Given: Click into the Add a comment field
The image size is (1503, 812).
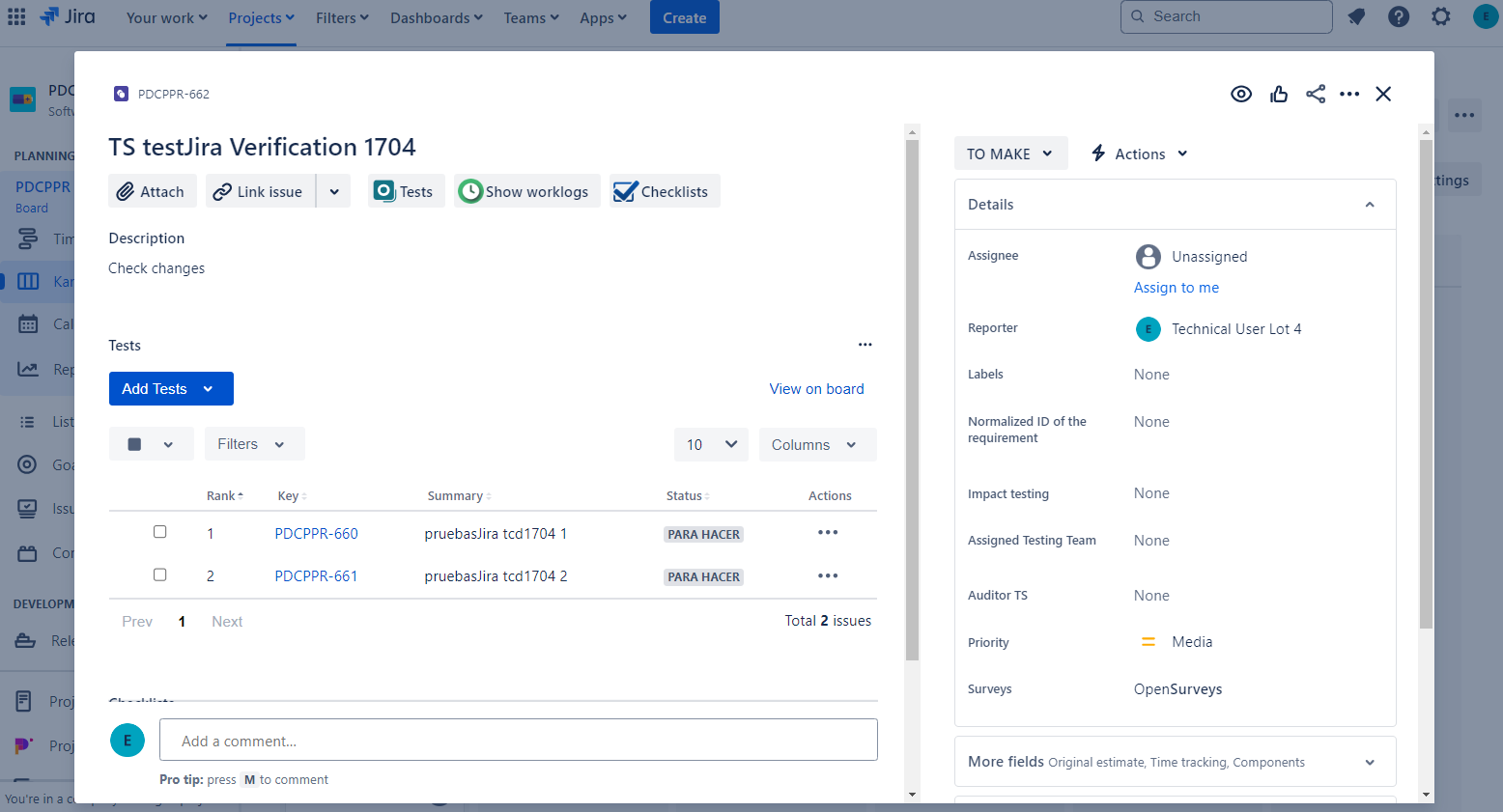Looking at the screenshot, I should tap(518, 741).
